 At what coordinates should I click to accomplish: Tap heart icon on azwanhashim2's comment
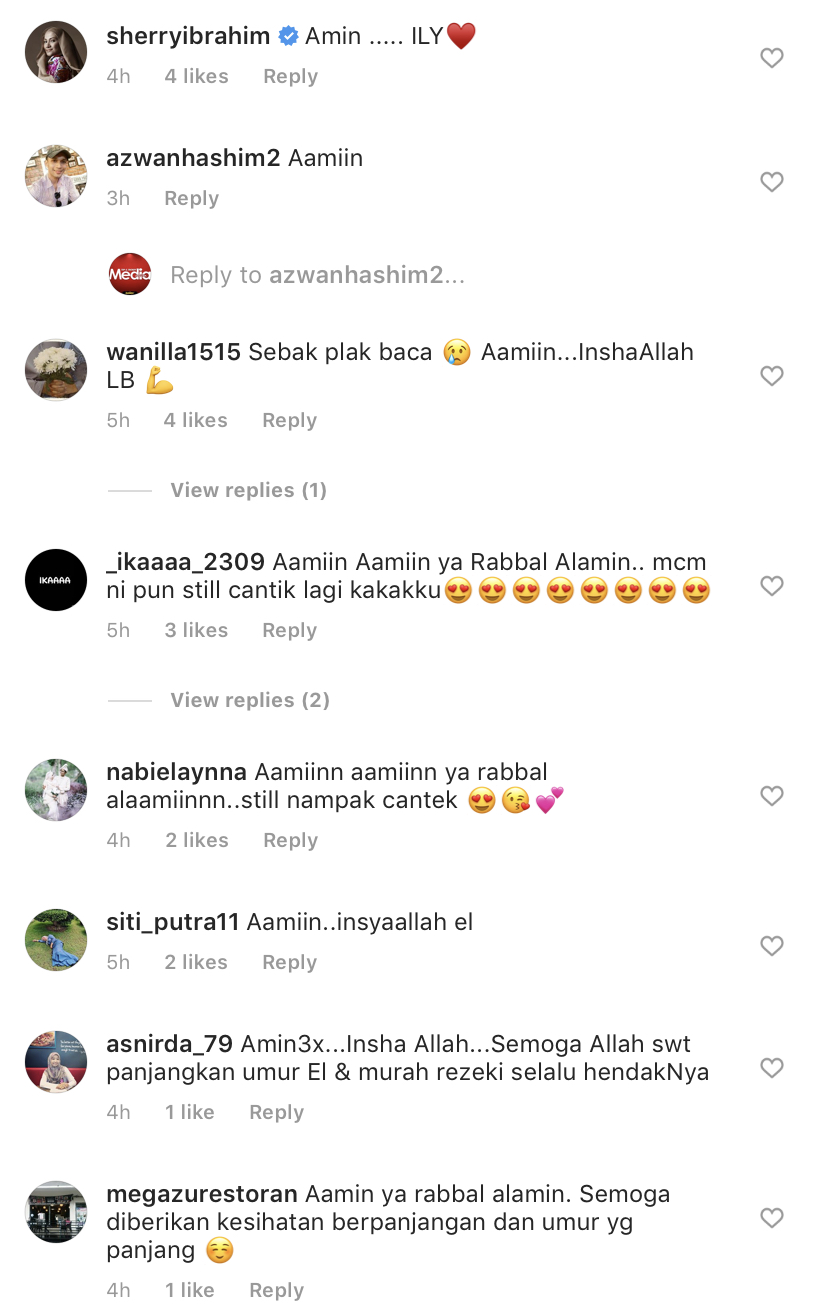pyautogui.click(x=772, y=182)
